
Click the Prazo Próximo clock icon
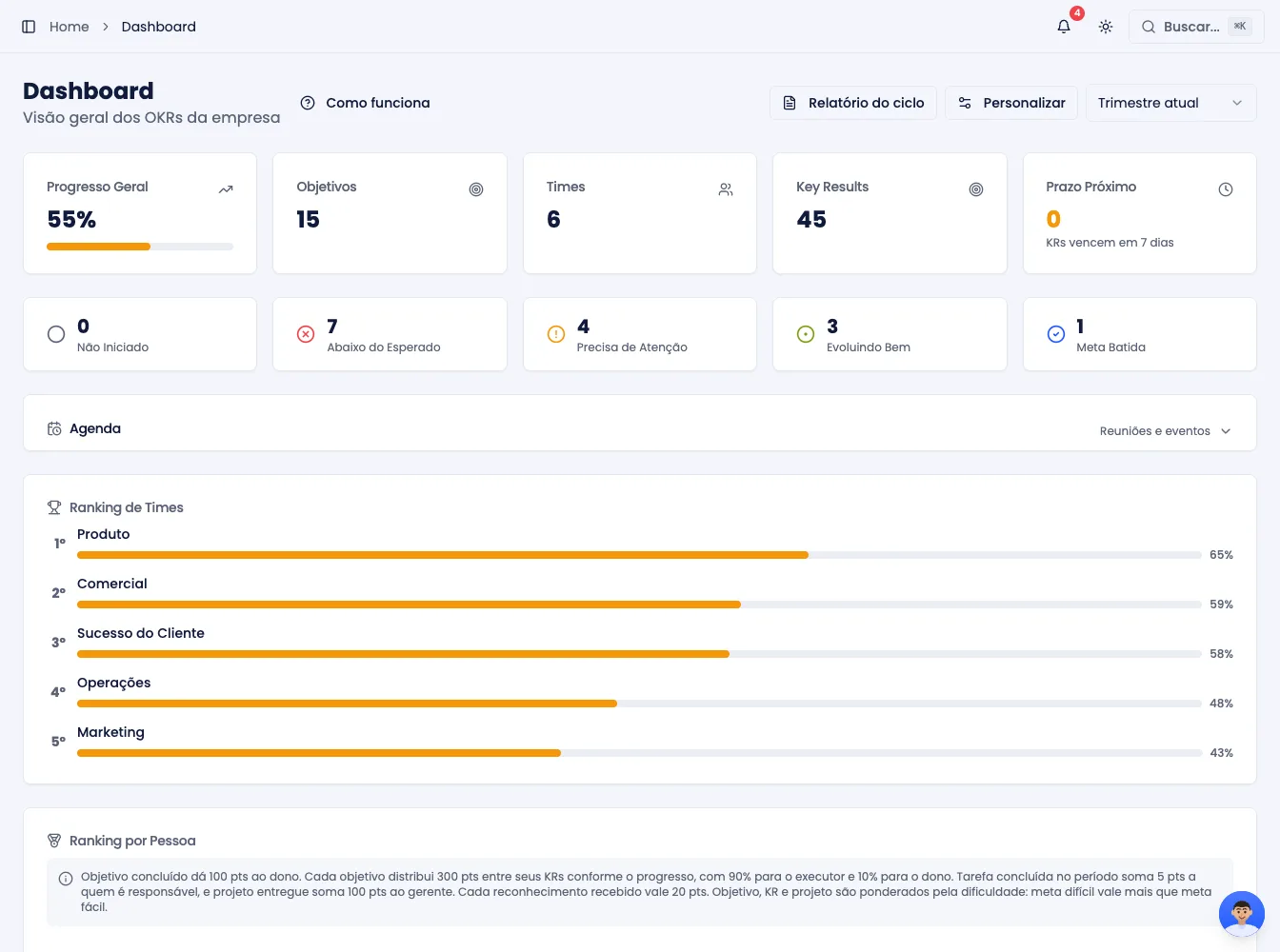(x=1226, y=189)
